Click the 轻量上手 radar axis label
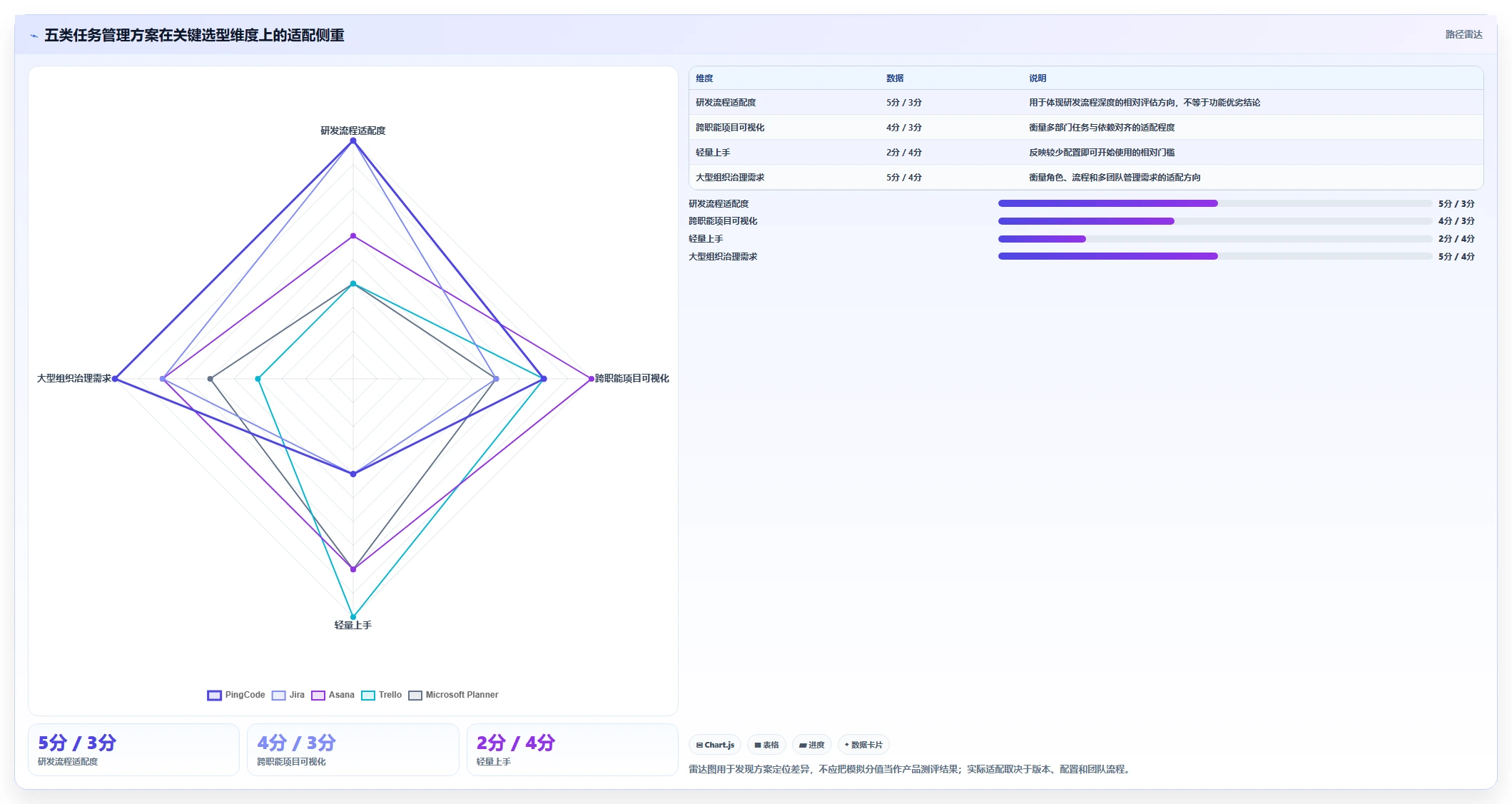The height and width of the screenshot is (804, 1512). tap(352, 625)
